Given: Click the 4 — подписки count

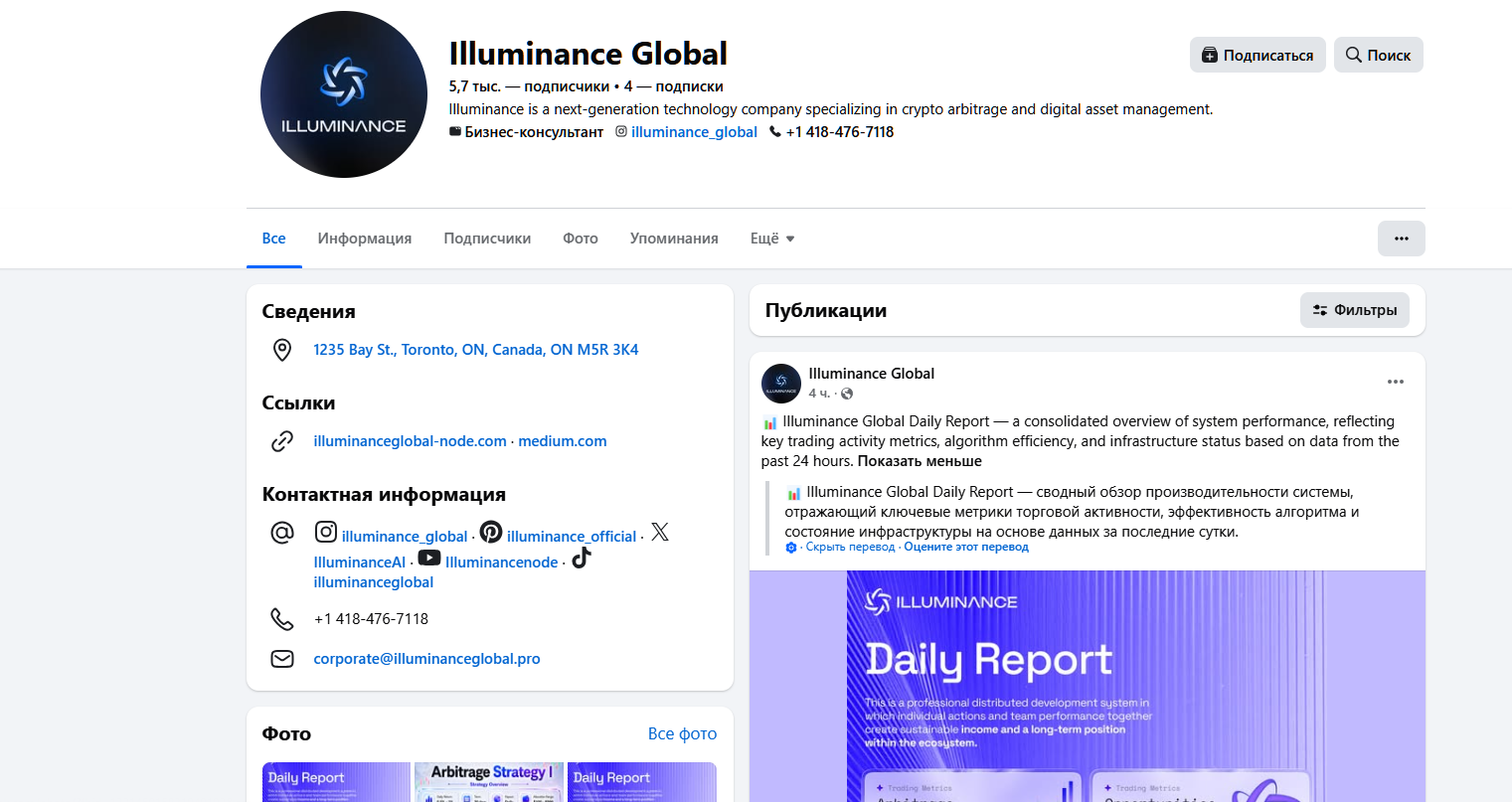Looking at the screenshot, I should click(x=674, y=86).
